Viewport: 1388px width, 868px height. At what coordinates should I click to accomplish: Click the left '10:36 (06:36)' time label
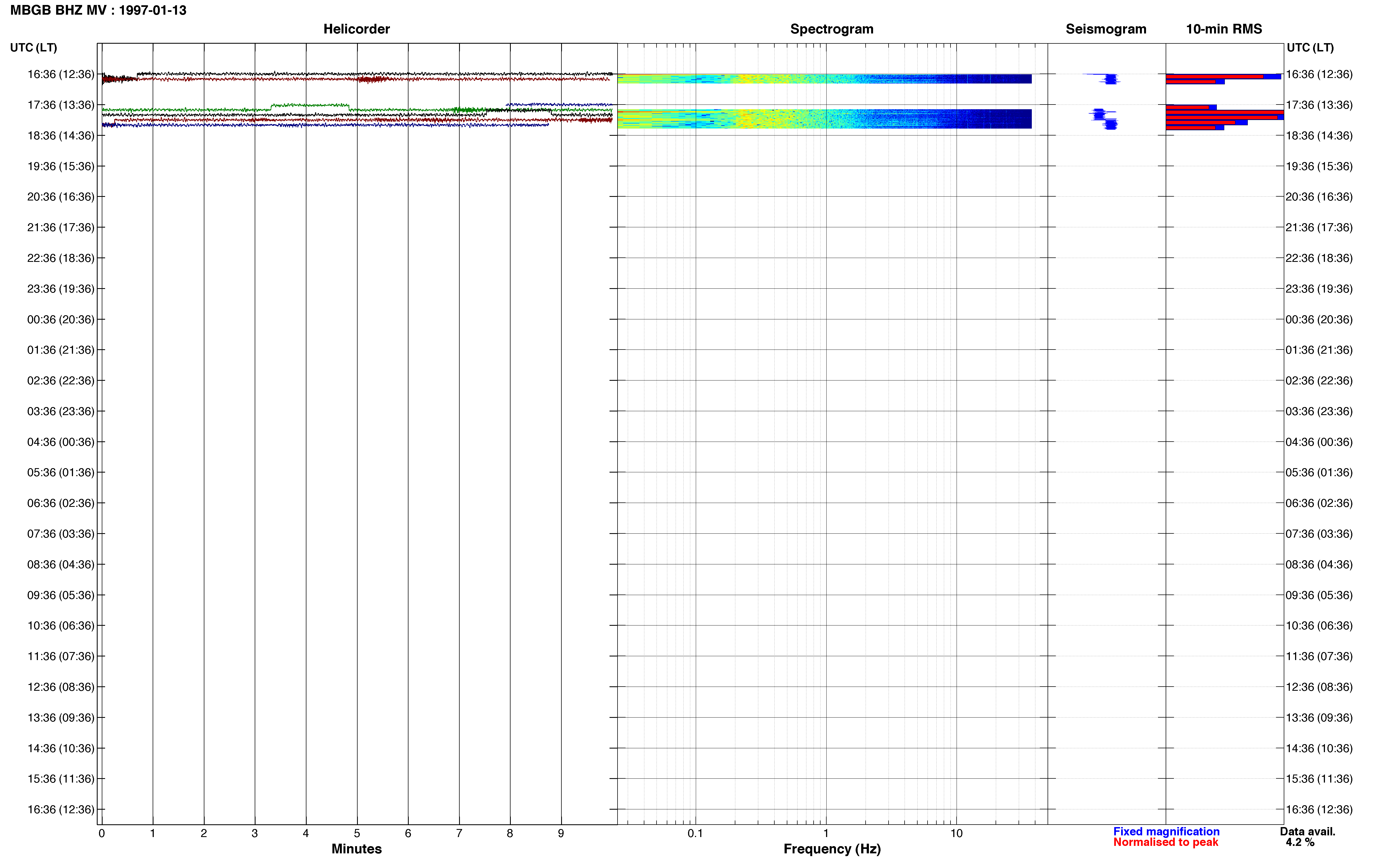coord(61,626)
